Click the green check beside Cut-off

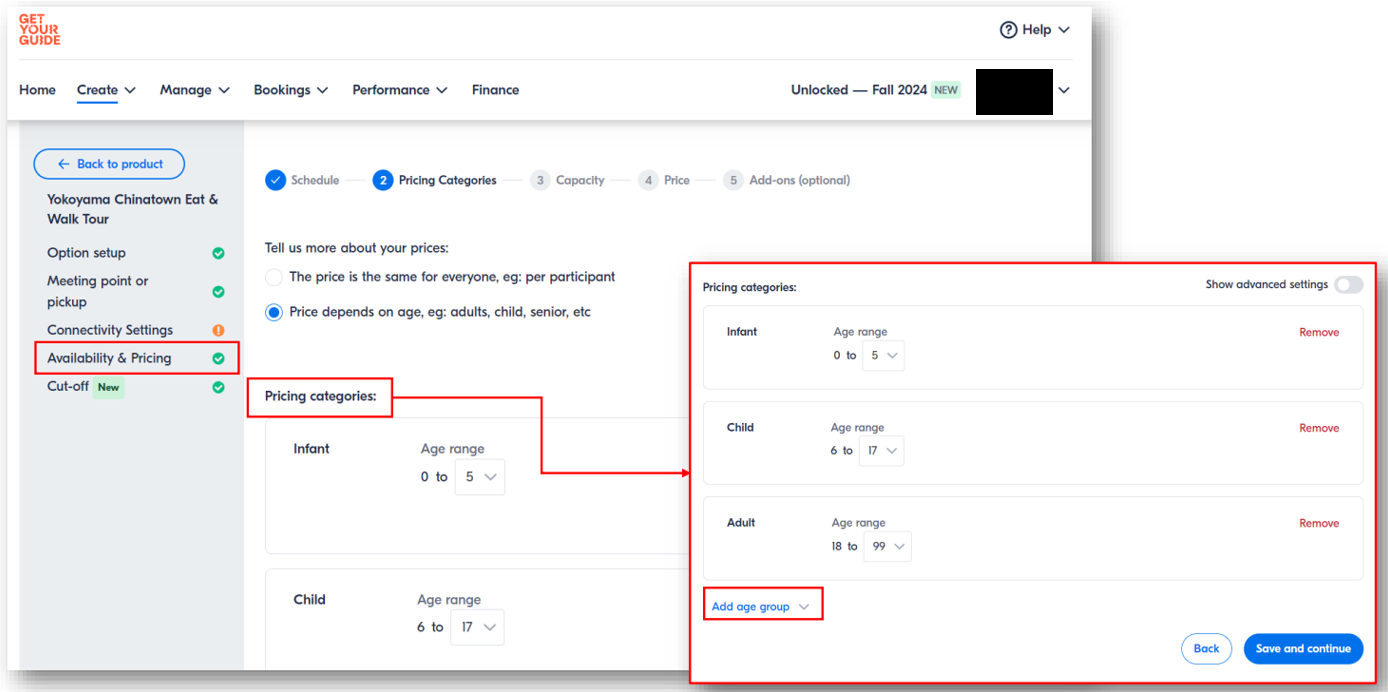coord(218,387)
